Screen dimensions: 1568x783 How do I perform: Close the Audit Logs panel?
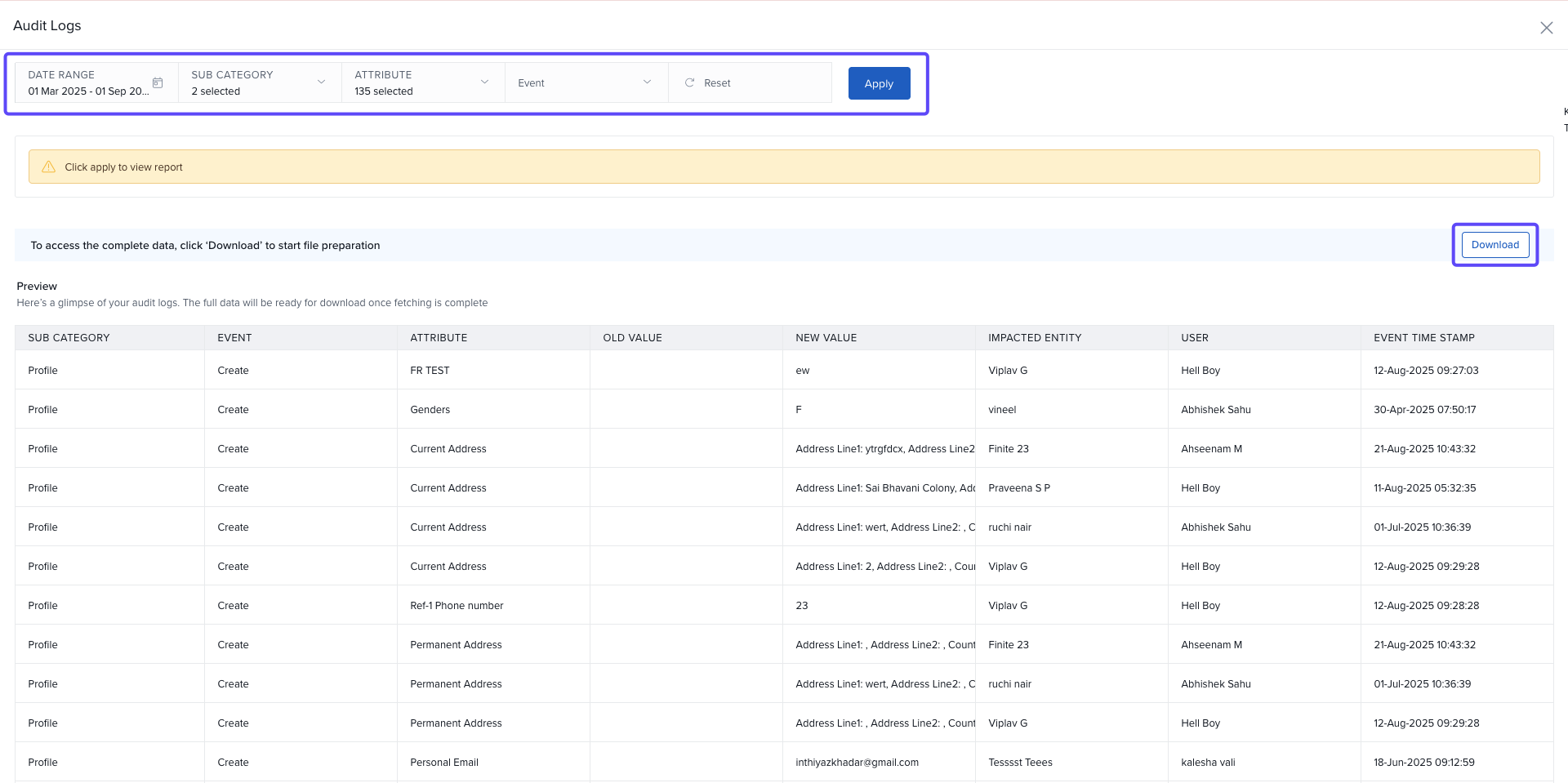tap(1546, 28)
